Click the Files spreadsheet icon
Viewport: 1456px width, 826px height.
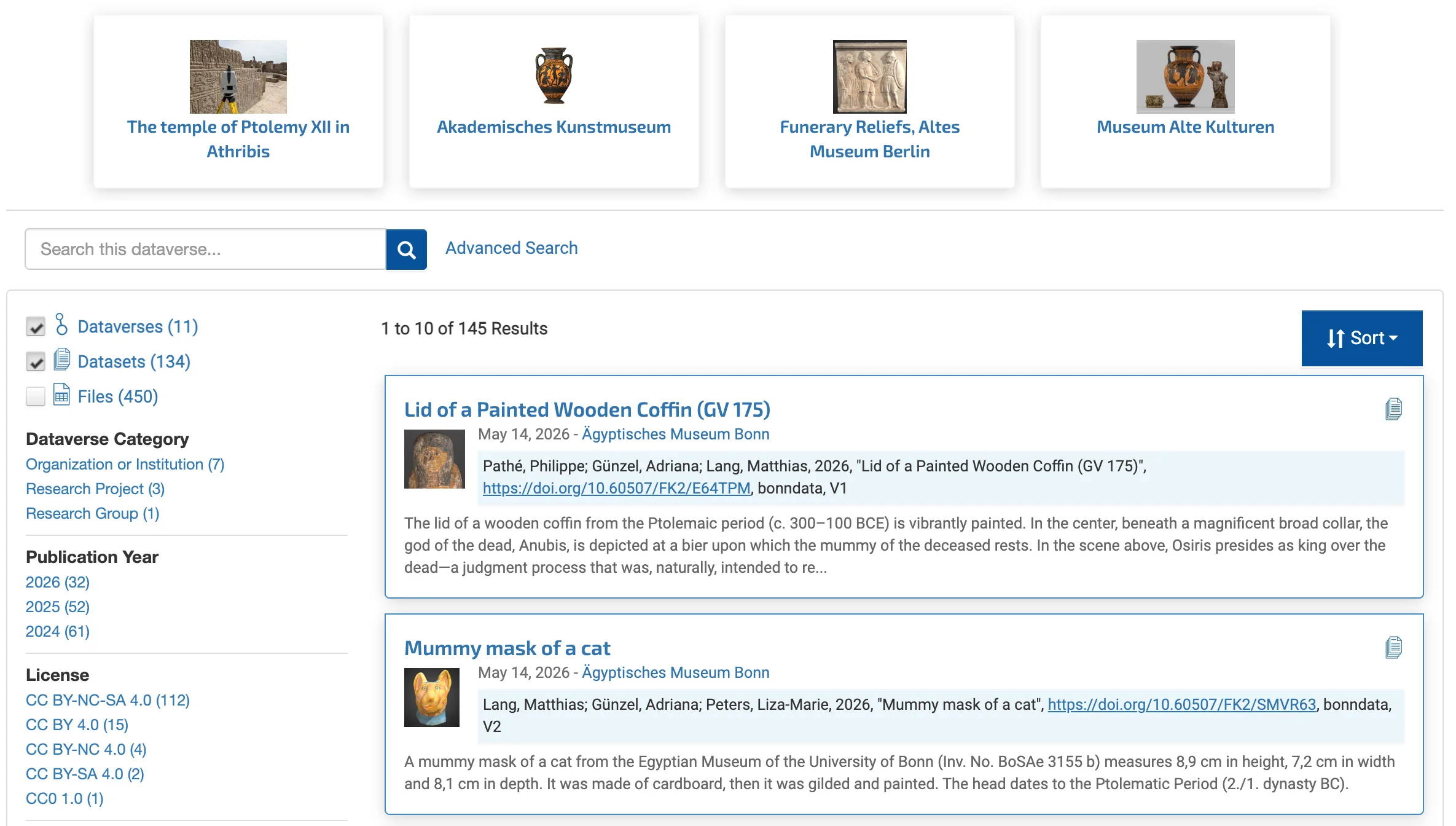tap(61, 395)
